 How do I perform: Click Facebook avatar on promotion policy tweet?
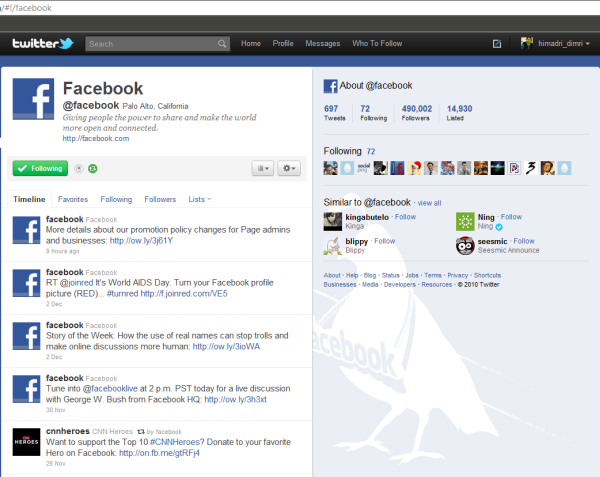tap(26, 230)
